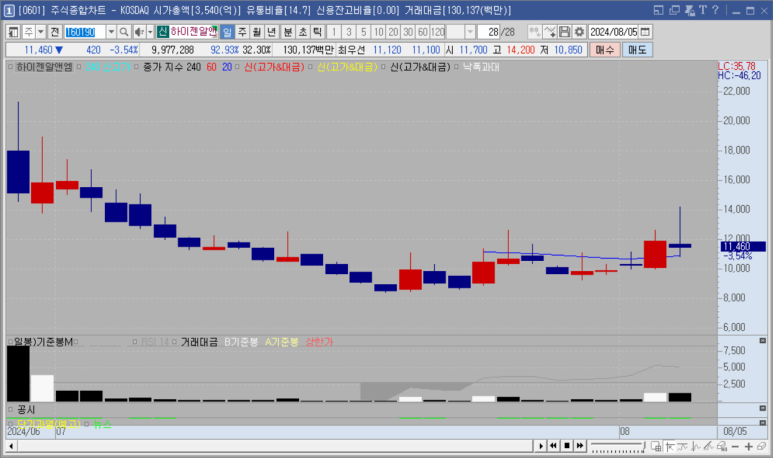
Task: Click the horizontal scrollbar left arrow
Action: tap(11, 446)
